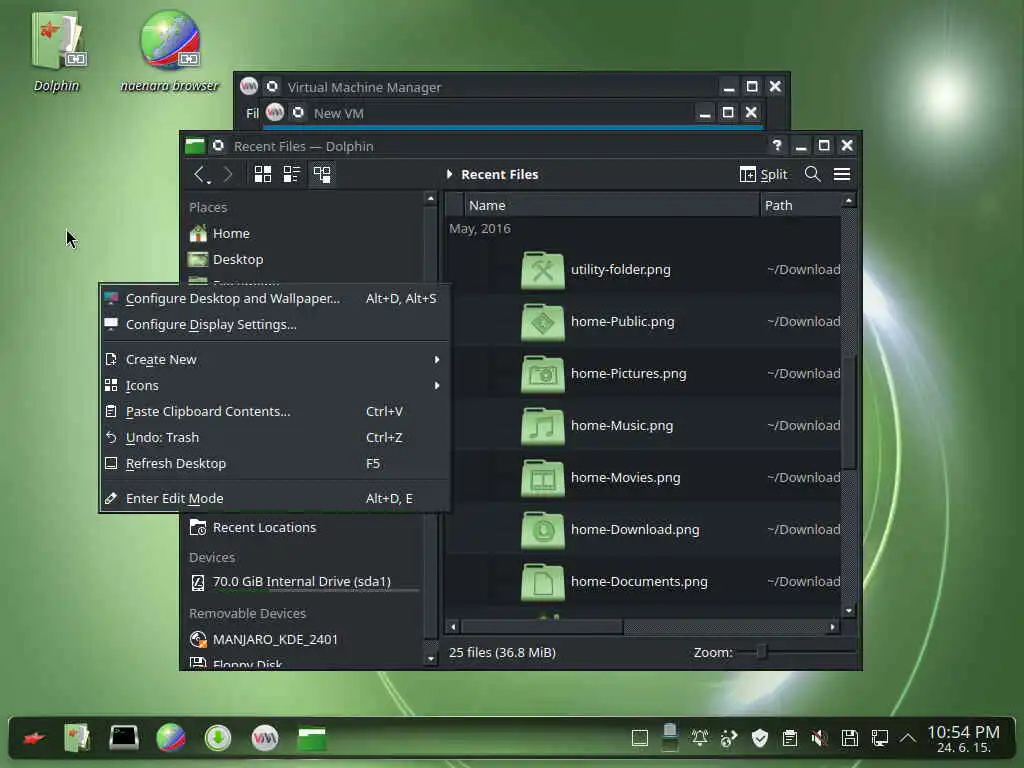The width and height of the screenshot is (1024, 768).
Task: Open clipboard tray icon
Action: [790, 739]
